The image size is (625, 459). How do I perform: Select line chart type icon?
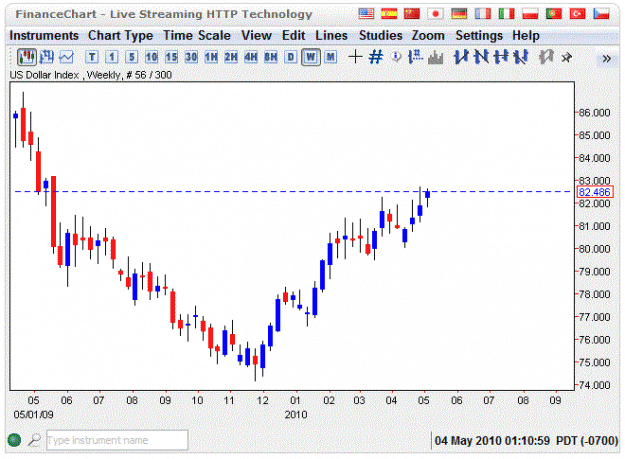67,57
